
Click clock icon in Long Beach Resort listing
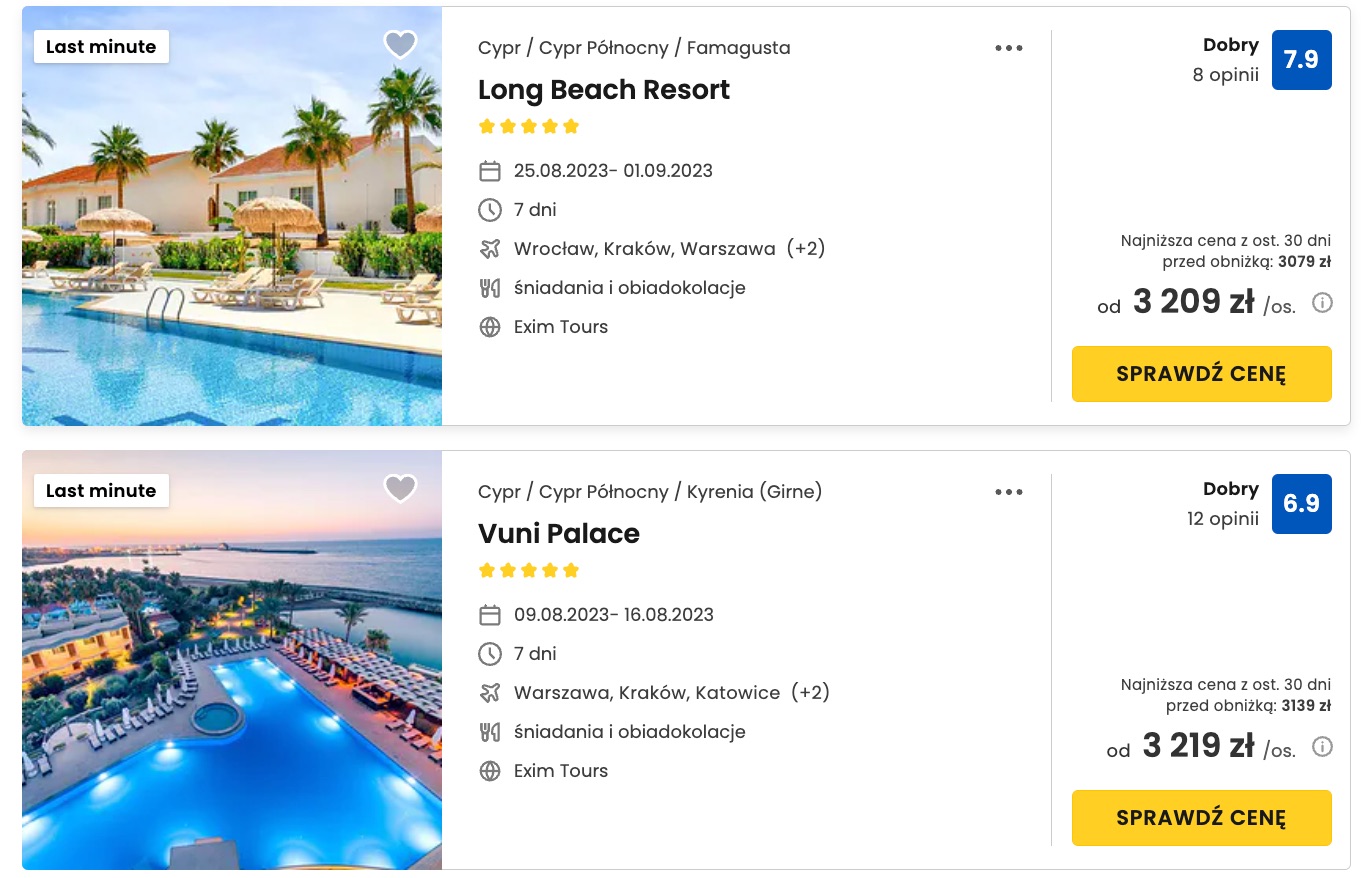[490, 210]
